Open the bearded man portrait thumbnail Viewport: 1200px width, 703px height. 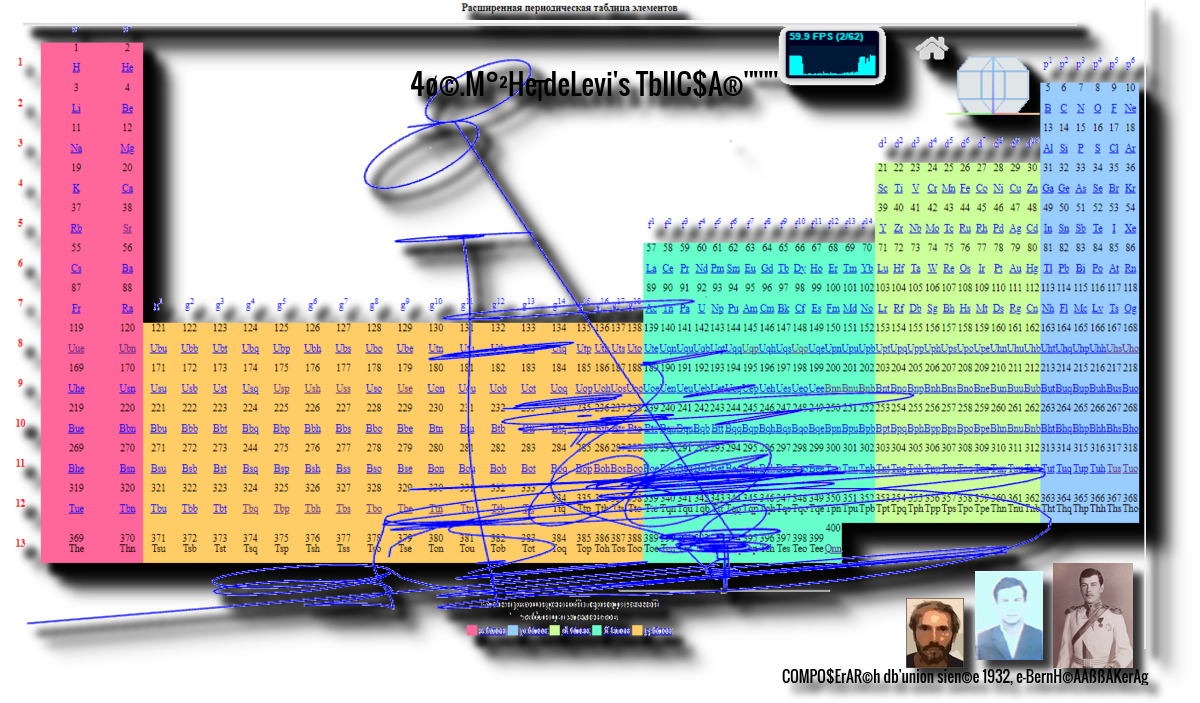934,632
